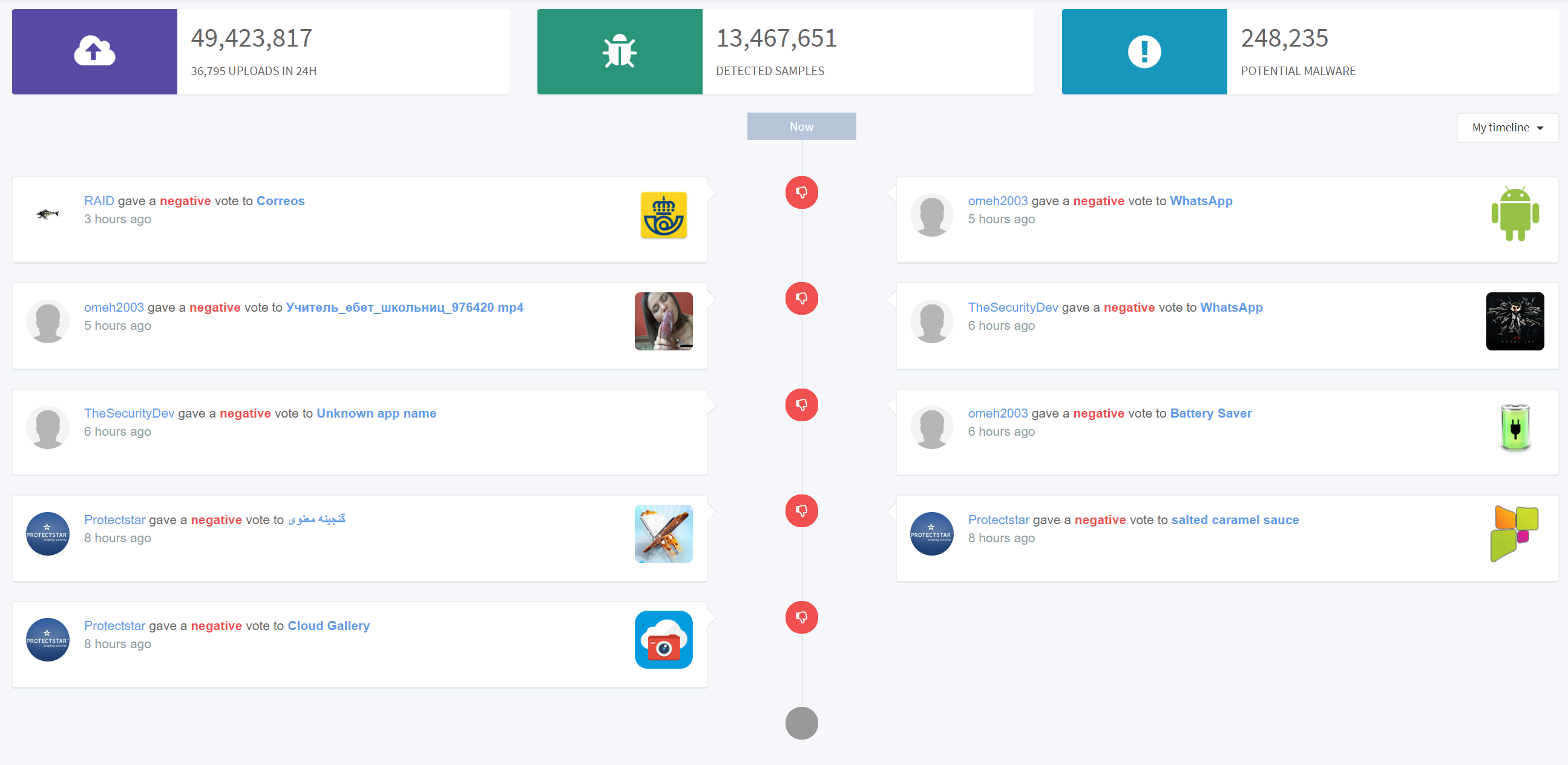
Task: Click Protectstar avatar beside Cloud Gallery vote
Action: point(47,639)
